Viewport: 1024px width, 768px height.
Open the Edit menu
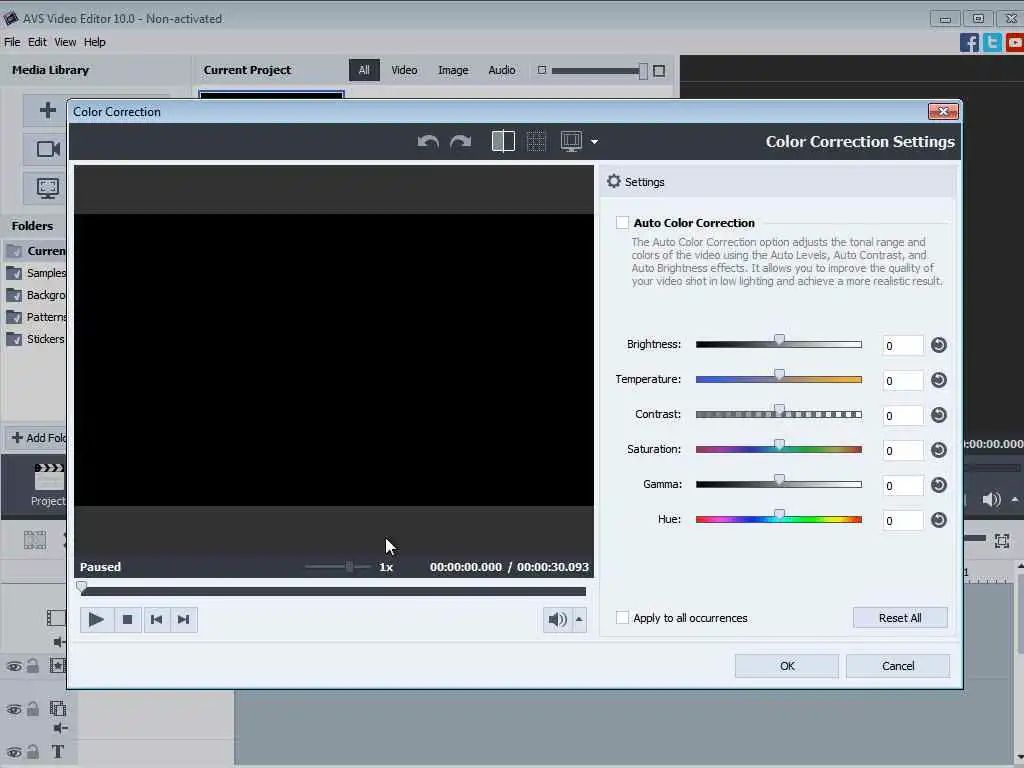37,42
